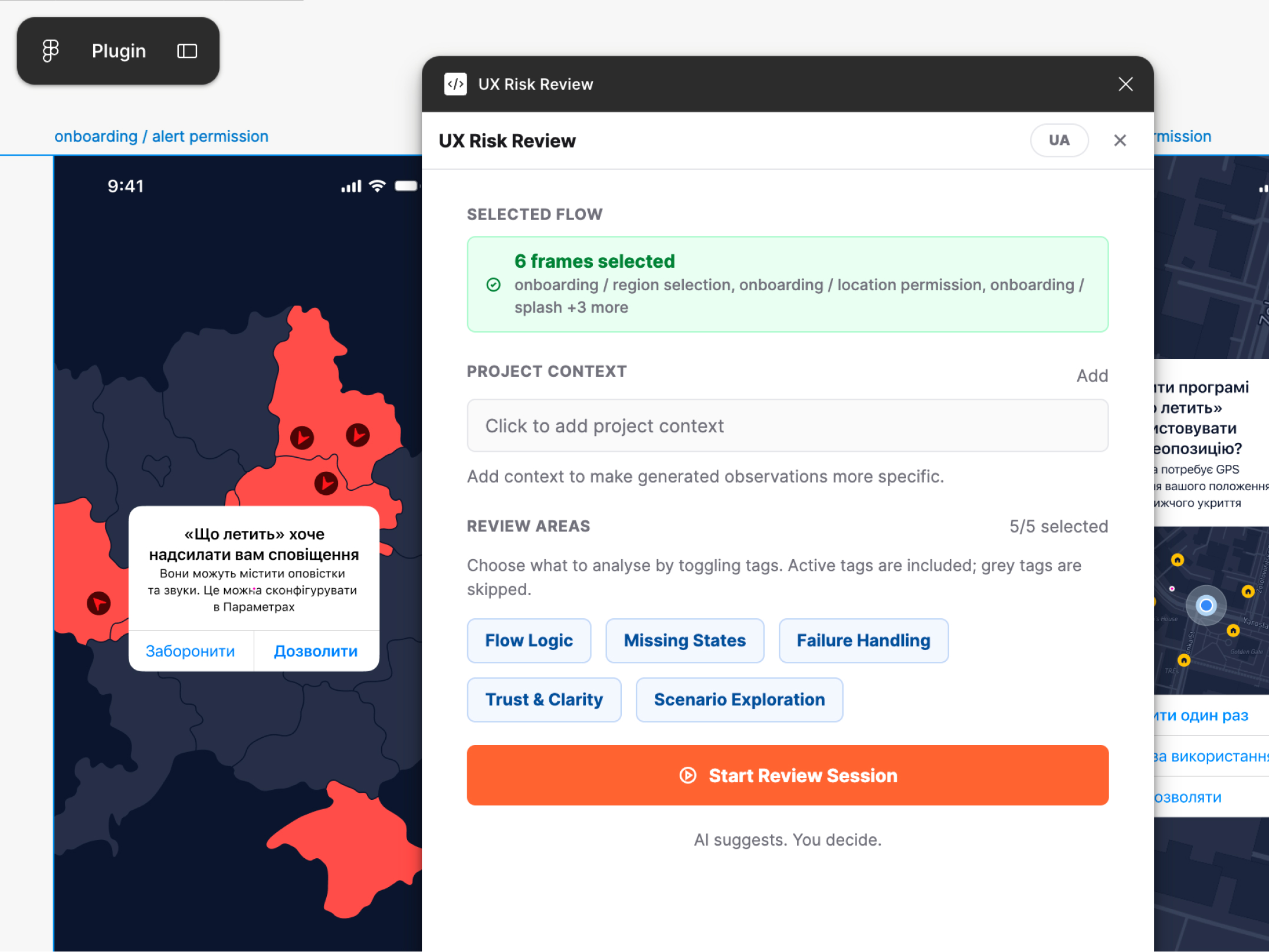Click Add next to Project Context
The height and width of the screenshot is (952, 1269).
pos(1092,376)
